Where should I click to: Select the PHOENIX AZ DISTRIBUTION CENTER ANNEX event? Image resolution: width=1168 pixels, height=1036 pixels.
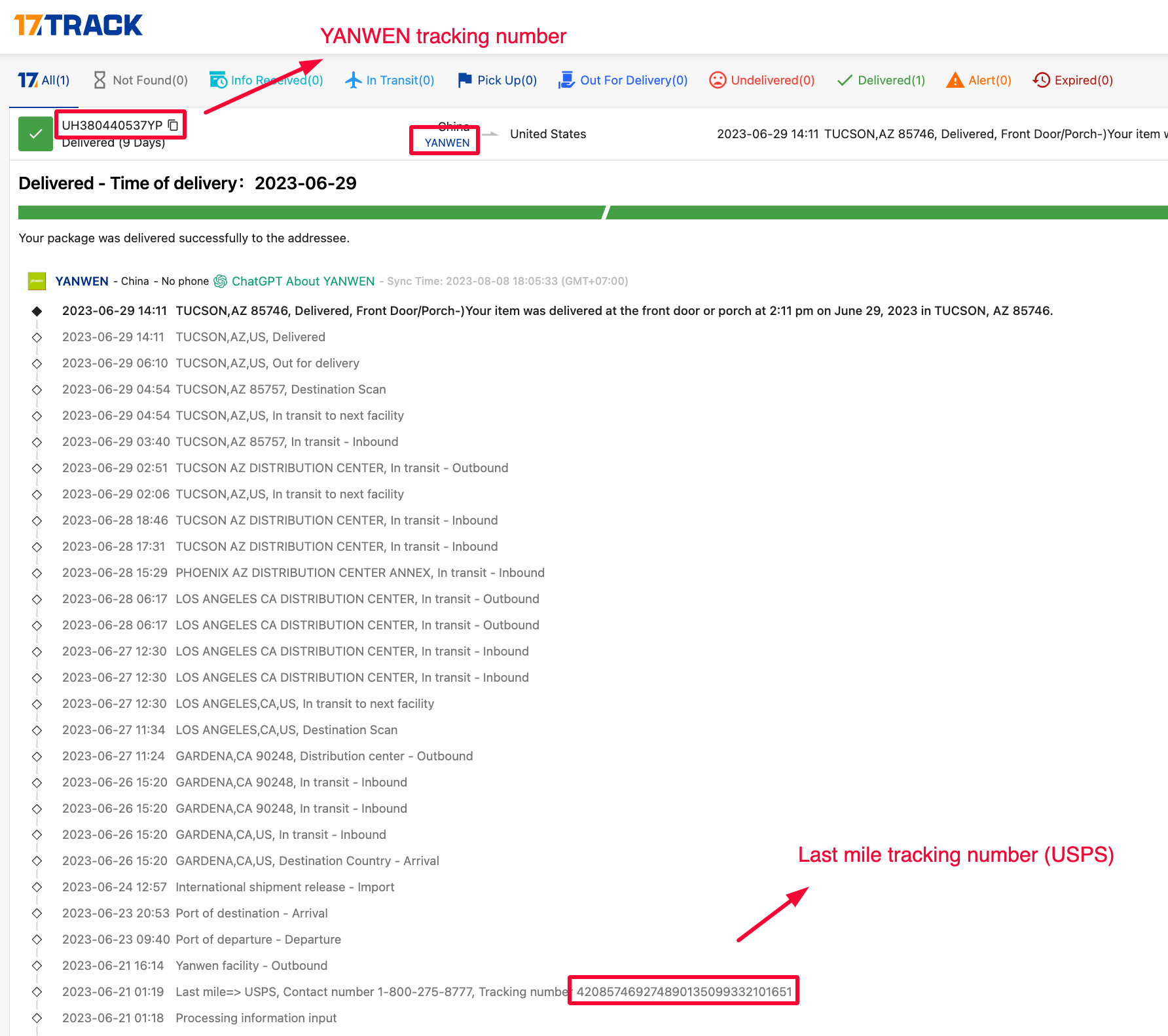coord(303,572)
